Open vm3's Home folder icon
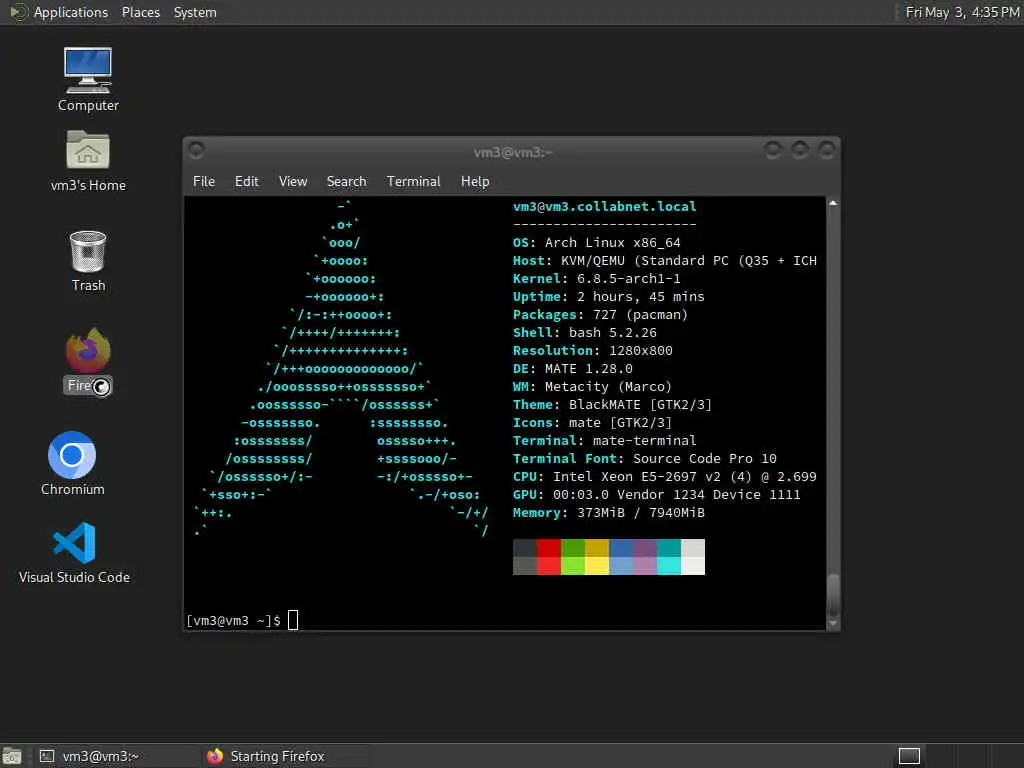Screen dimensions: 1024x768 click(x=88, y=160)
